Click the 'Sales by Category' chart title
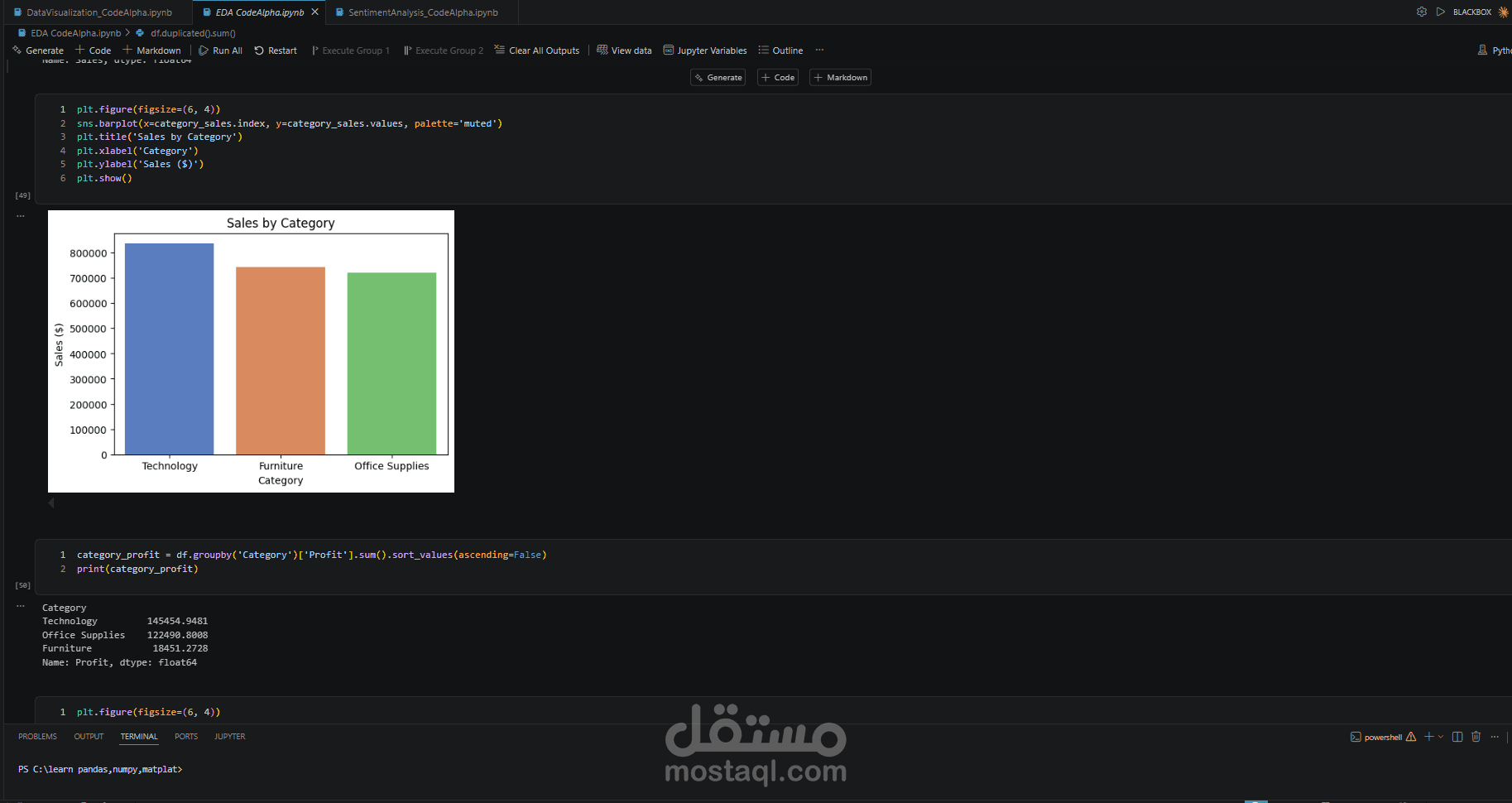 (x=281, y=224)
